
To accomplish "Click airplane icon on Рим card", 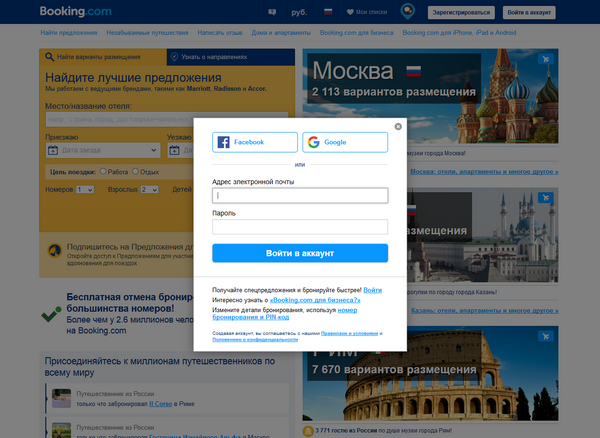I will click(x=546, y=336).
